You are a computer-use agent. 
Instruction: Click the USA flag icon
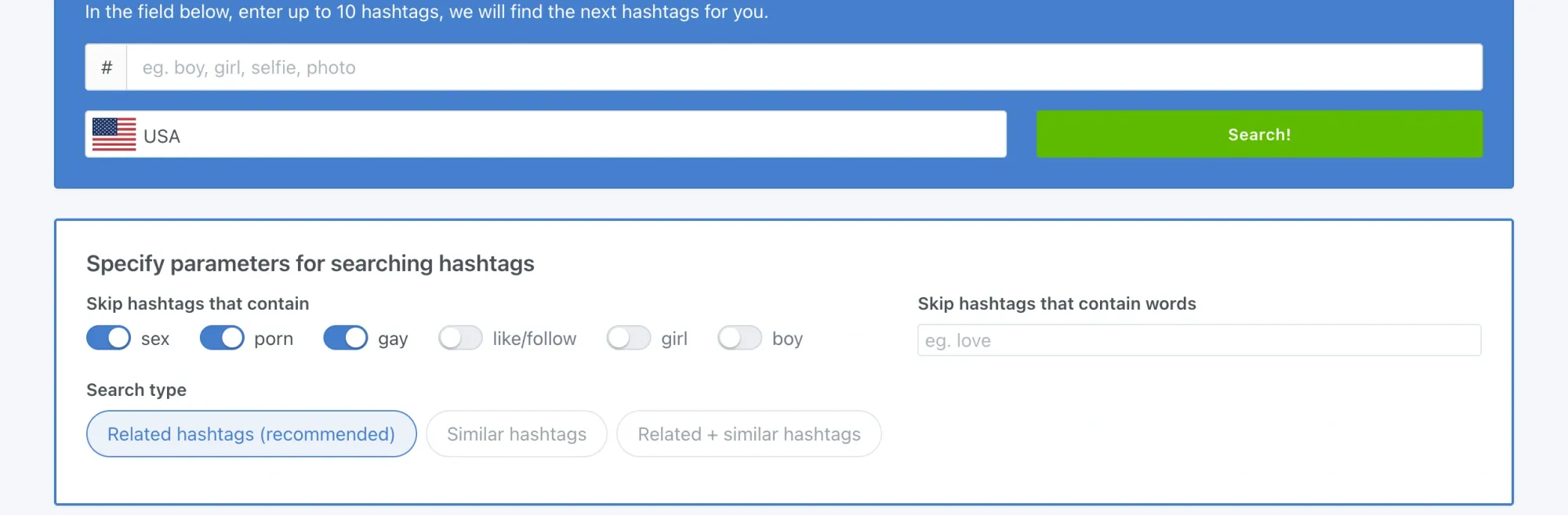[x=114, y=134]
